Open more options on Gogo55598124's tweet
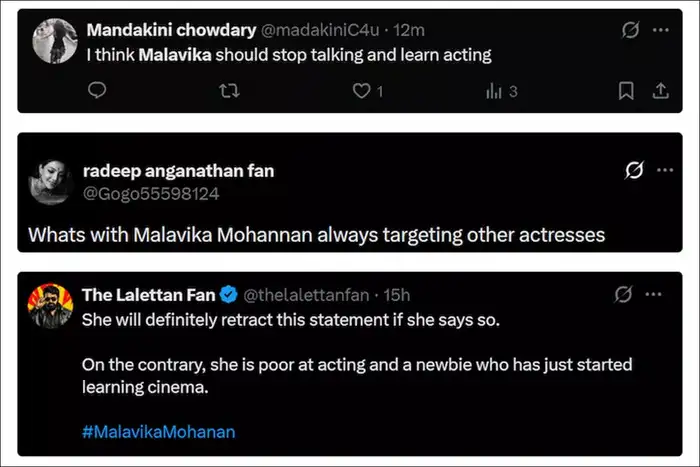The width and height of the screenshot is (700, 467). click(x=664, y=171)
